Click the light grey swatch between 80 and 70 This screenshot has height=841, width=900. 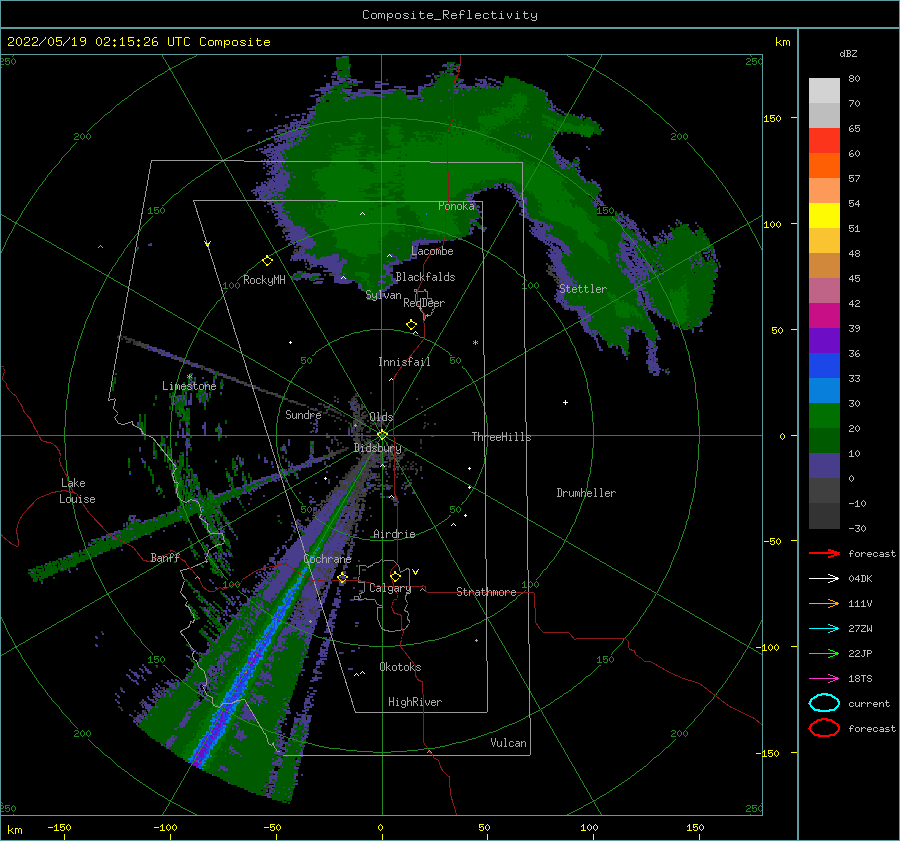pos(824,91)
